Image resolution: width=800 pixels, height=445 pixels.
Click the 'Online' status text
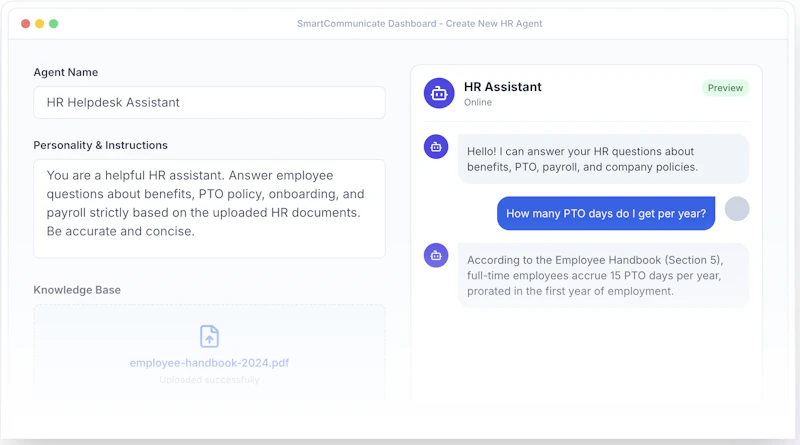tap(478, 102)
